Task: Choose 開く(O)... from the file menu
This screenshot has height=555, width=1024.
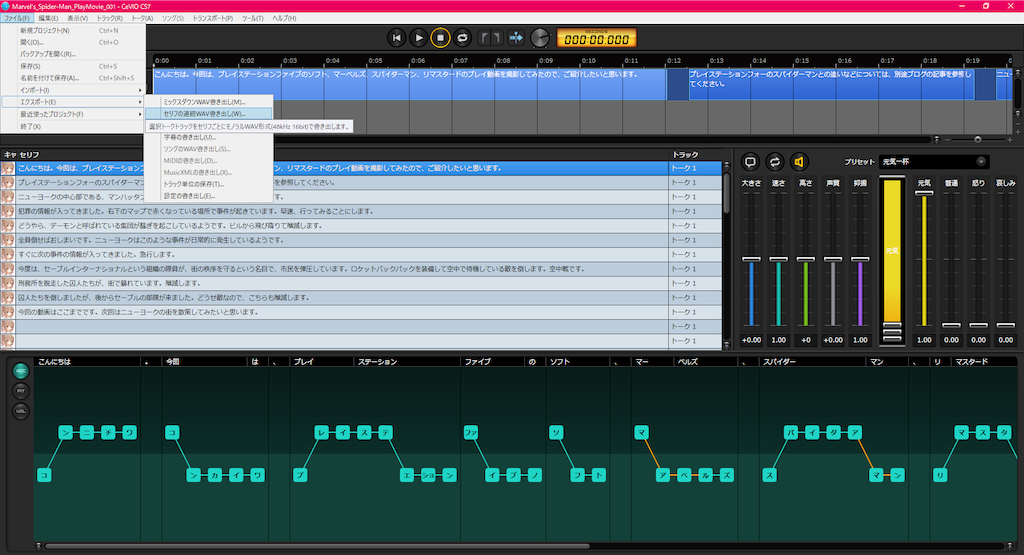Action: (x=72, y=42)
